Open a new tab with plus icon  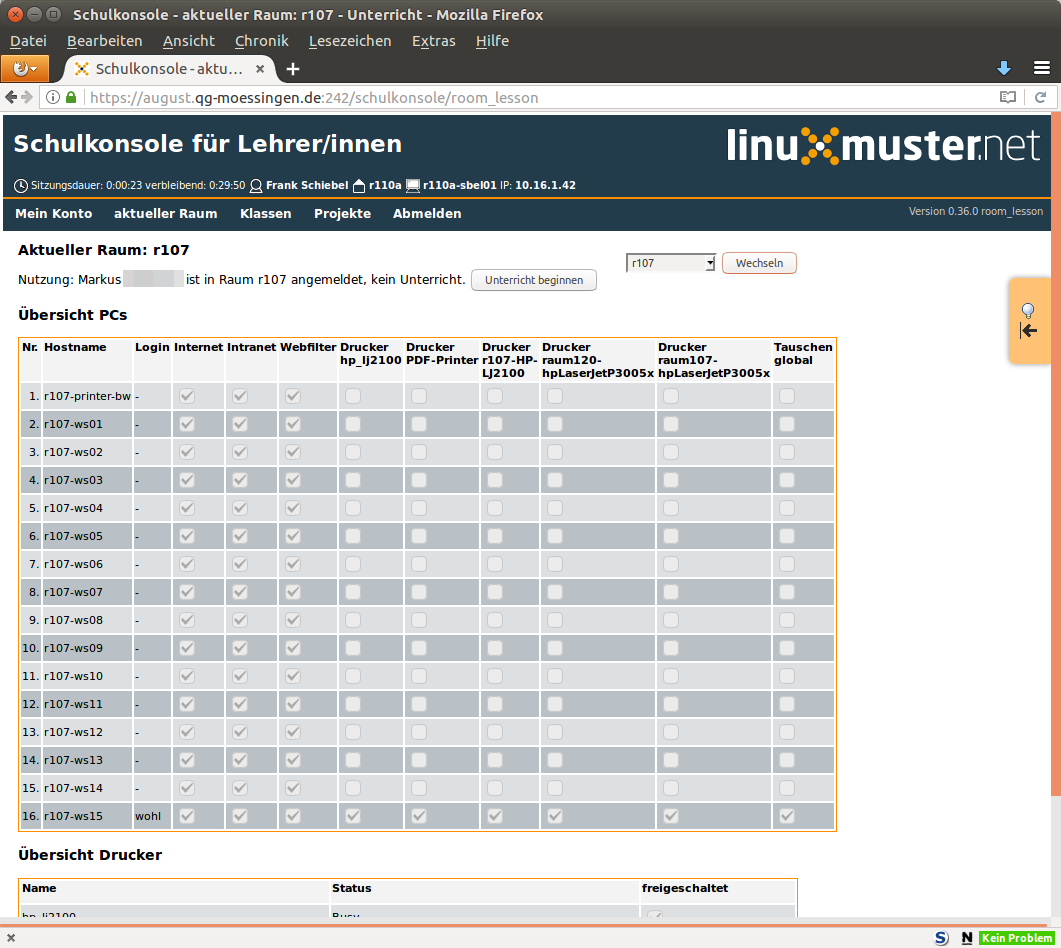pyautogui.click(x=293, y=69)
